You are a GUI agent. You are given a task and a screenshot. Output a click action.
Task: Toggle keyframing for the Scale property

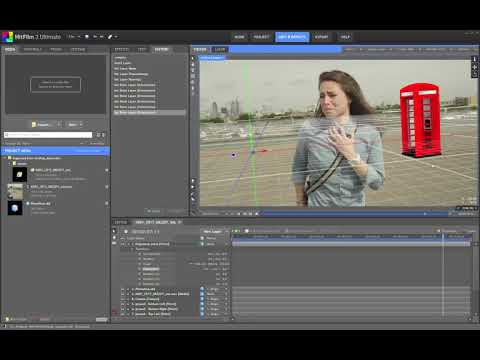(x=139, y=264)
